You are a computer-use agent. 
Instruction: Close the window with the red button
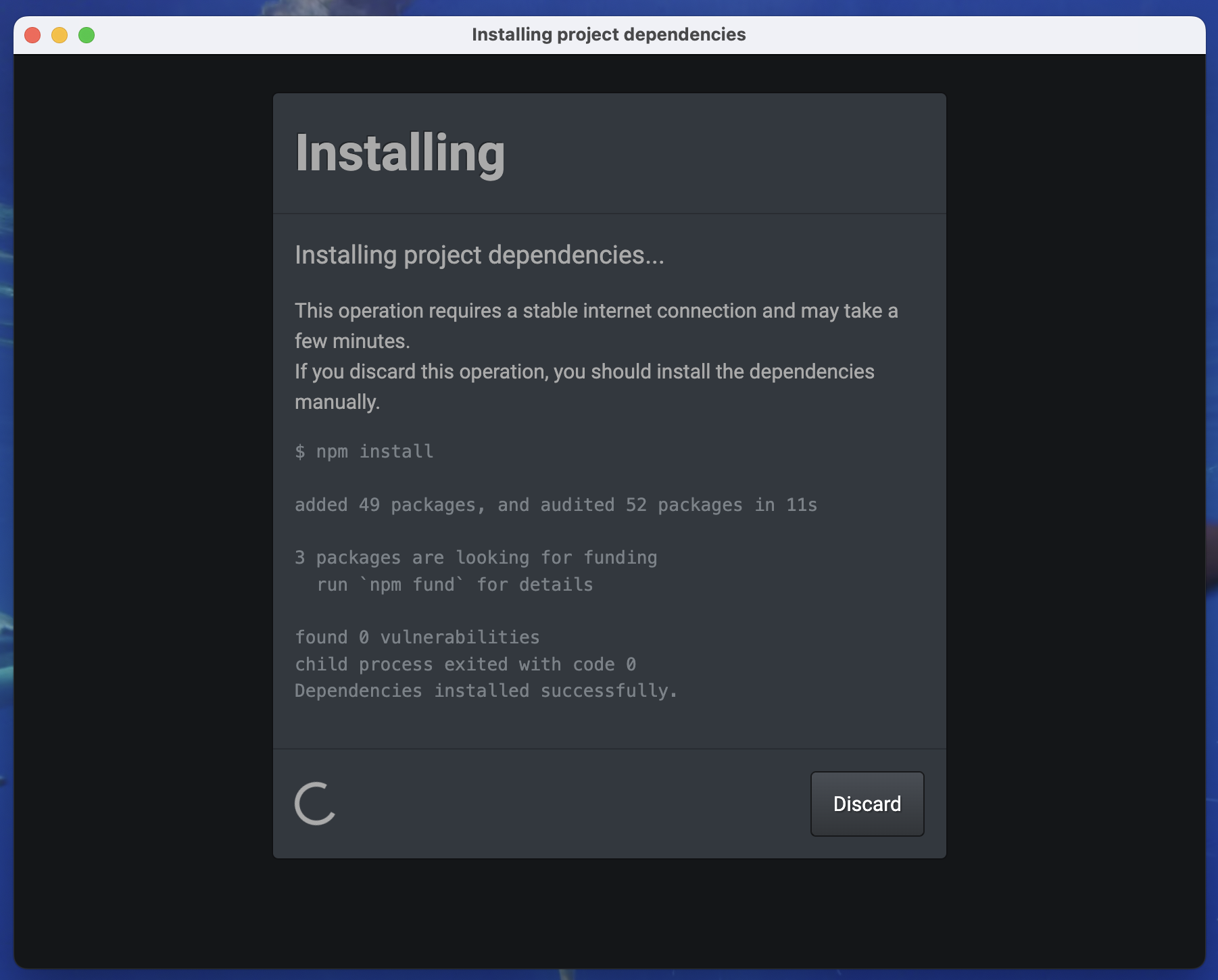(32, 34)
